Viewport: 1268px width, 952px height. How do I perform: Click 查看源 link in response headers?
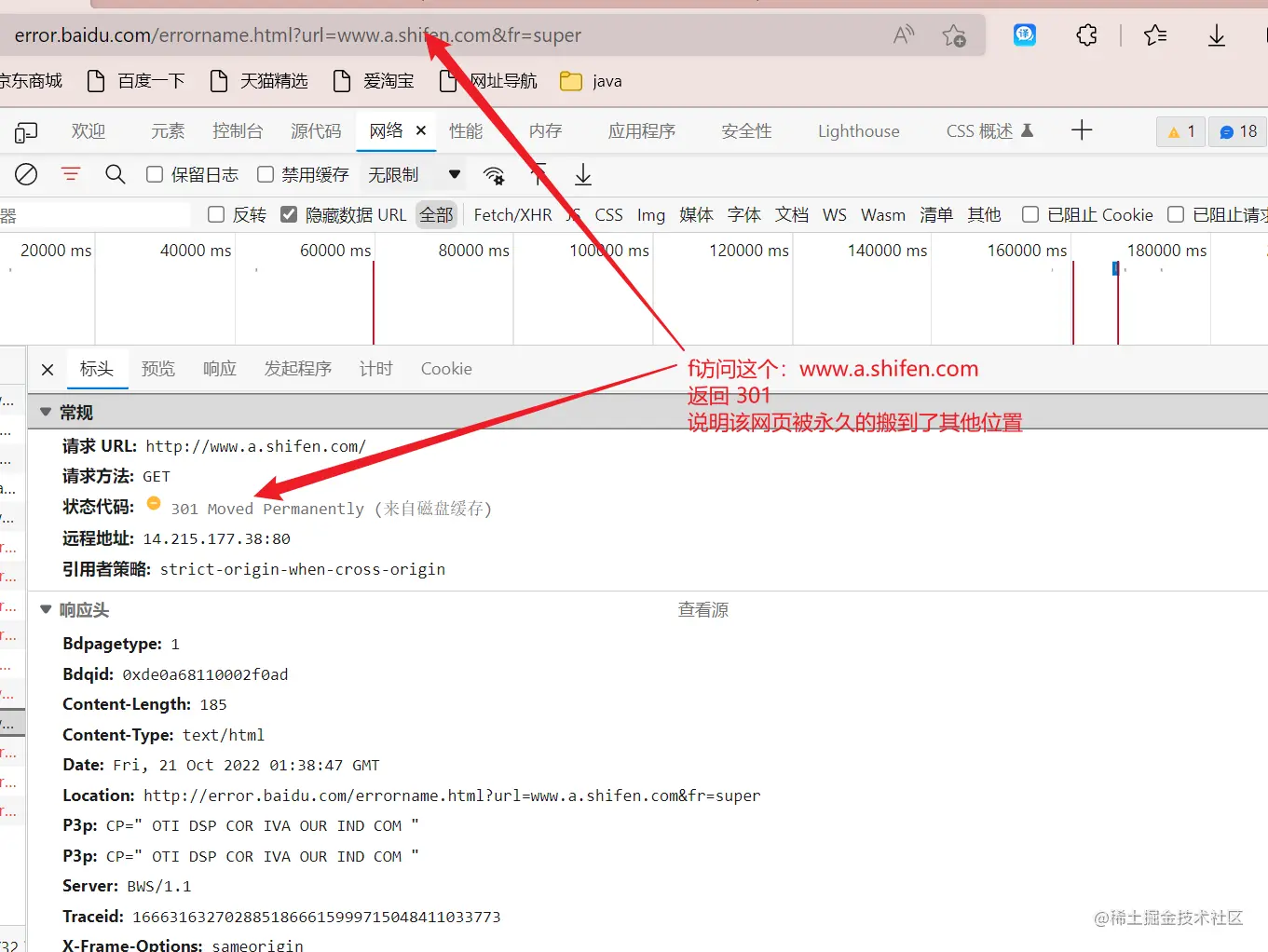[703, 610]
